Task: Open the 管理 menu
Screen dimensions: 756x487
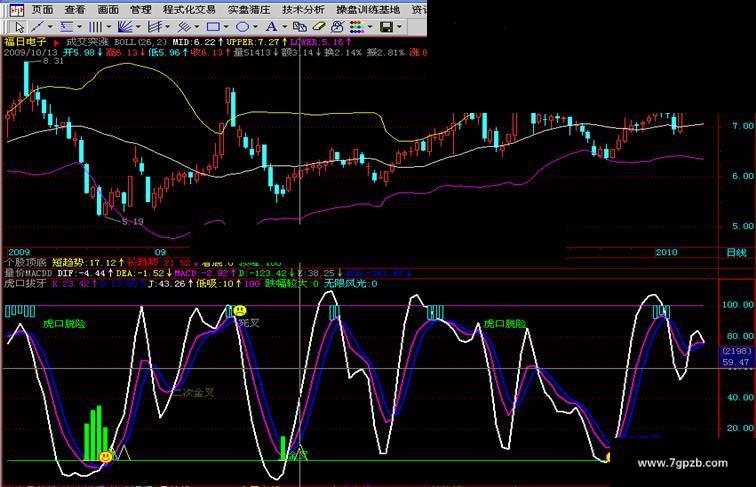Action: point(141,10)
